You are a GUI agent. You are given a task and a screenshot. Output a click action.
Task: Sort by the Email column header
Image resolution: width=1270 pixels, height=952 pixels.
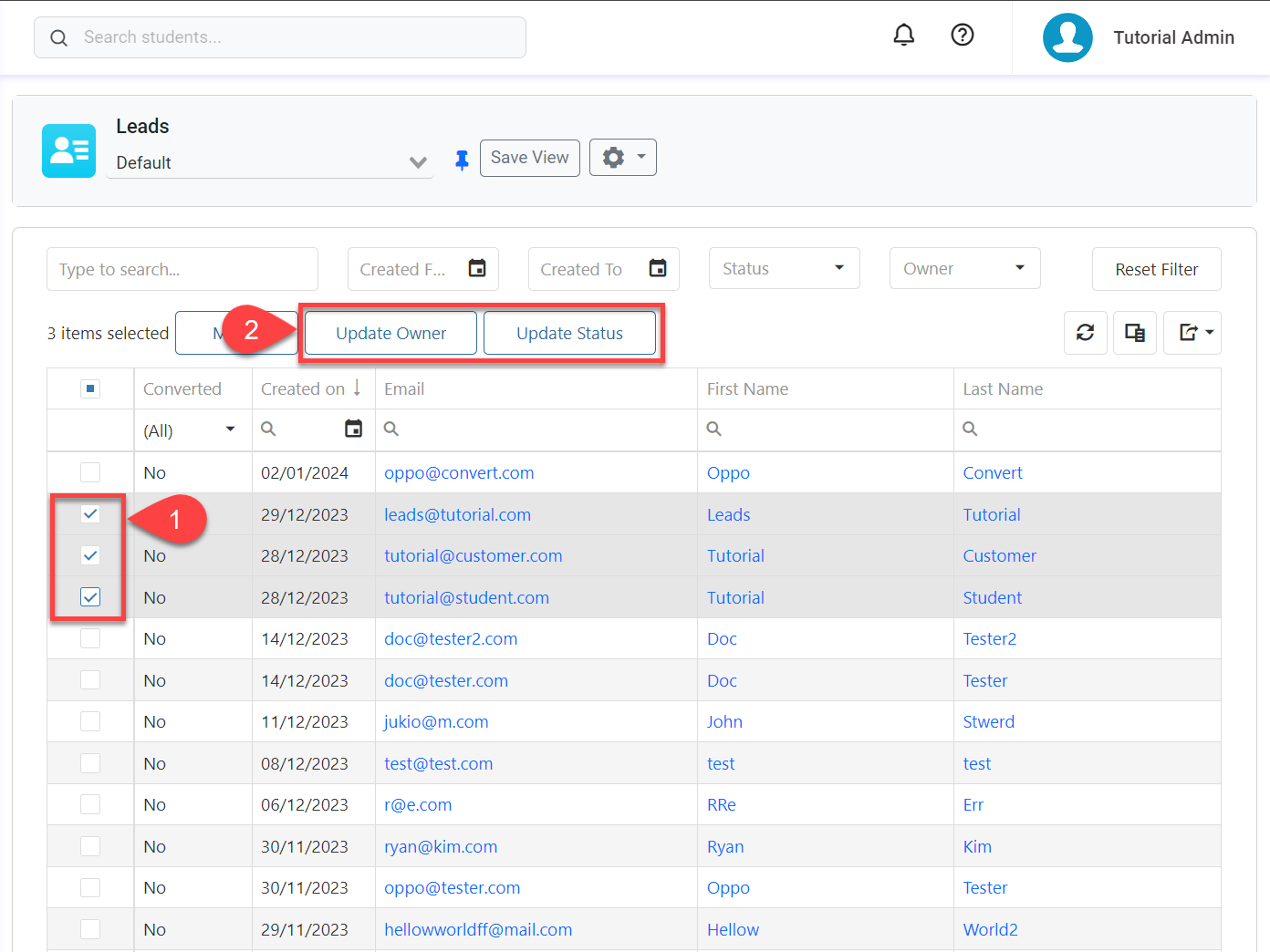click(404, 389)
